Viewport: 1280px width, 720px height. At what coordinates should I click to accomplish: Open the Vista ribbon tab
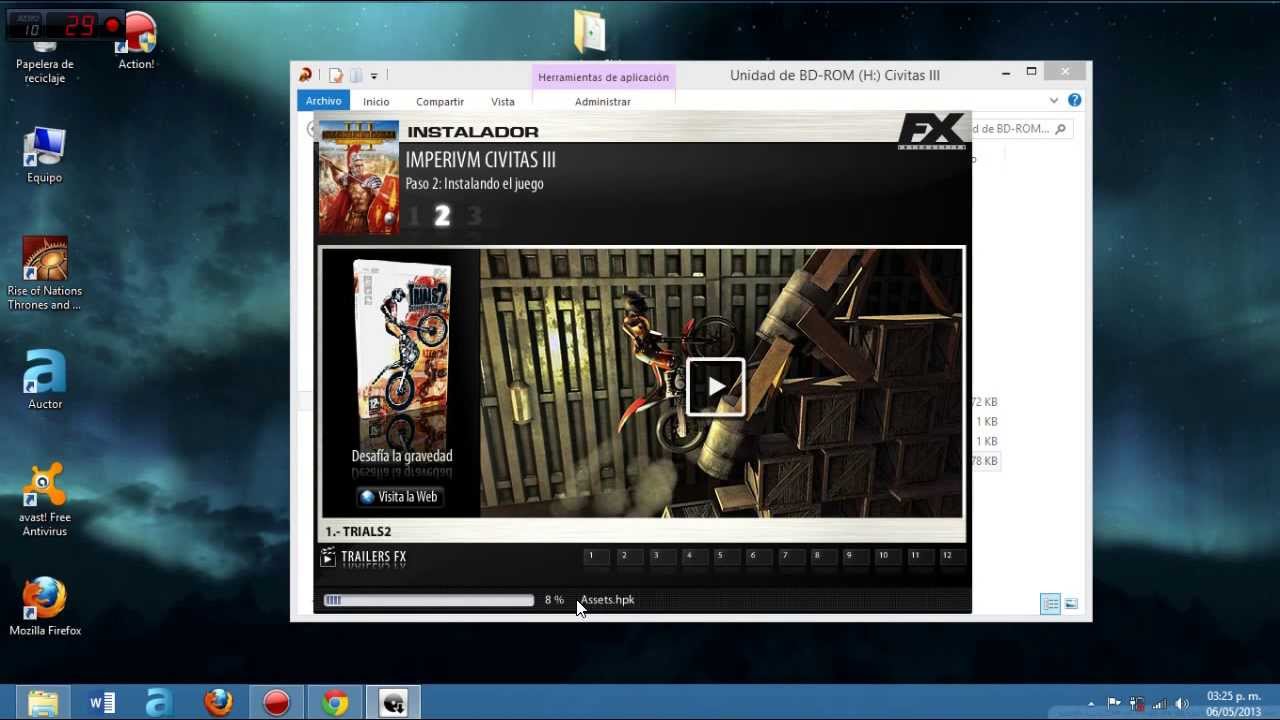pos(503,102)
